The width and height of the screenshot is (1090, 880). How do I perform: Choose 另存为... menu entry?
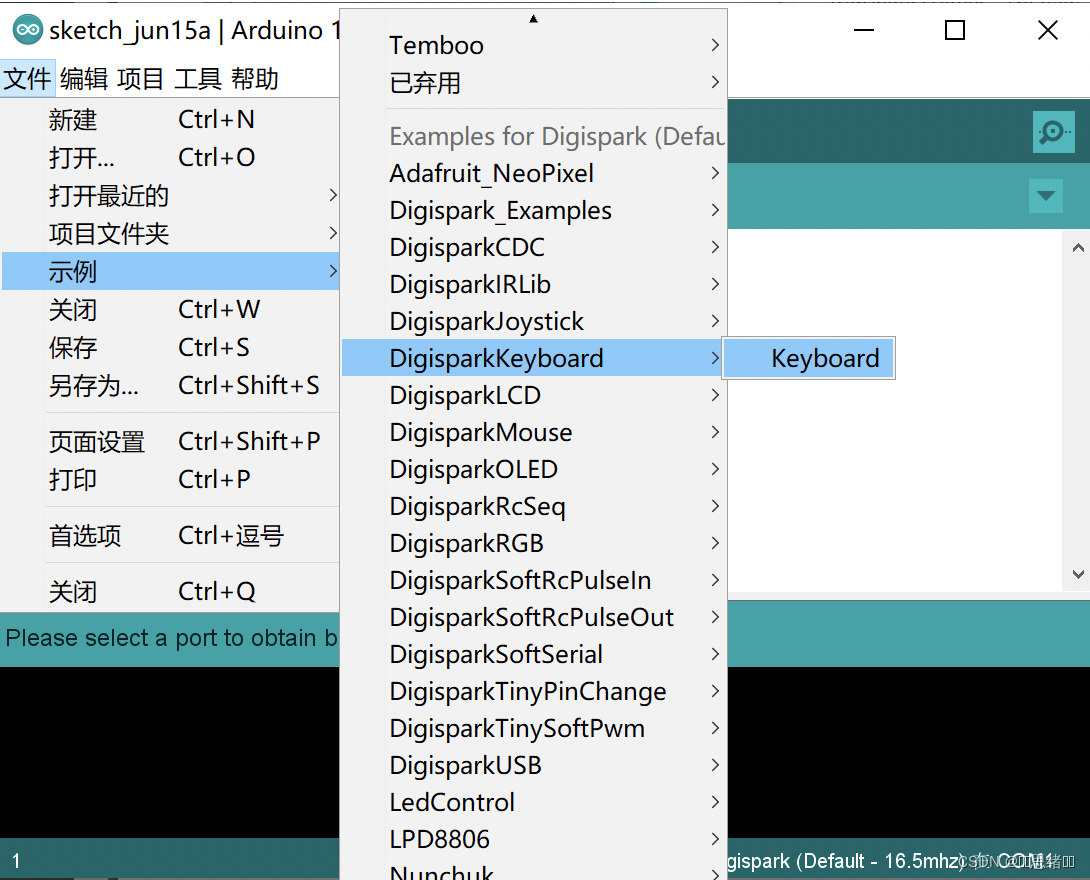(x=171, y=385)
